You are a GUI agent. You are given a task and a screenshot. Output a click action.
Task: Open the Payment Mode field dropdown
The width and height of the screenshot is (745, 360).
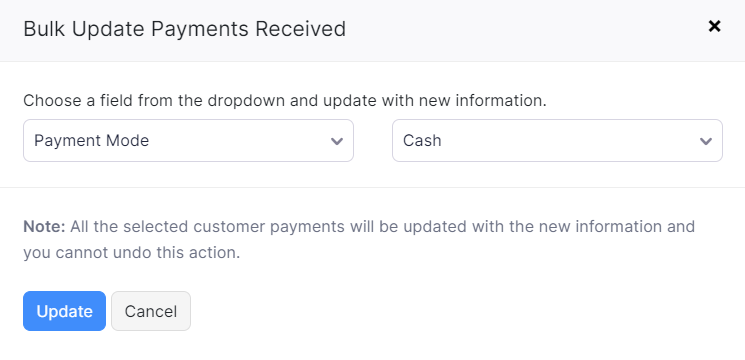188,141
